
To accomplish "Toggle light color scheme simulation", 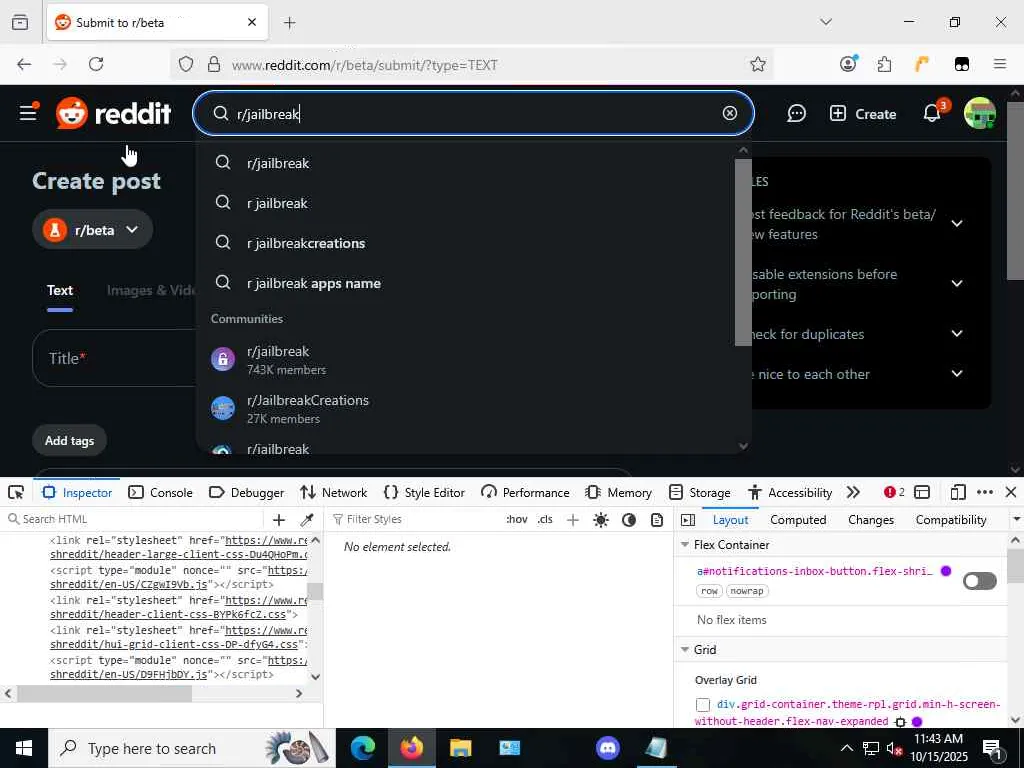I will point(601,520).
